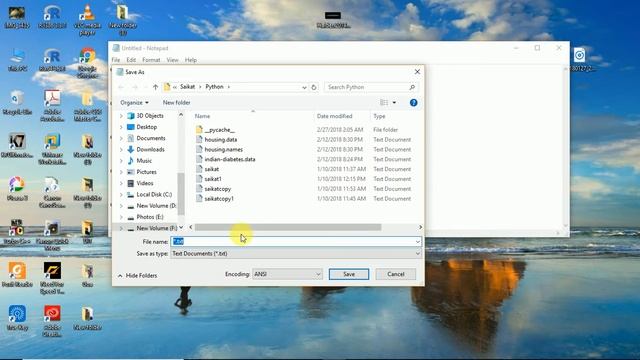Sort files by Name column header

pyautogui.click(x=202, y=116)
